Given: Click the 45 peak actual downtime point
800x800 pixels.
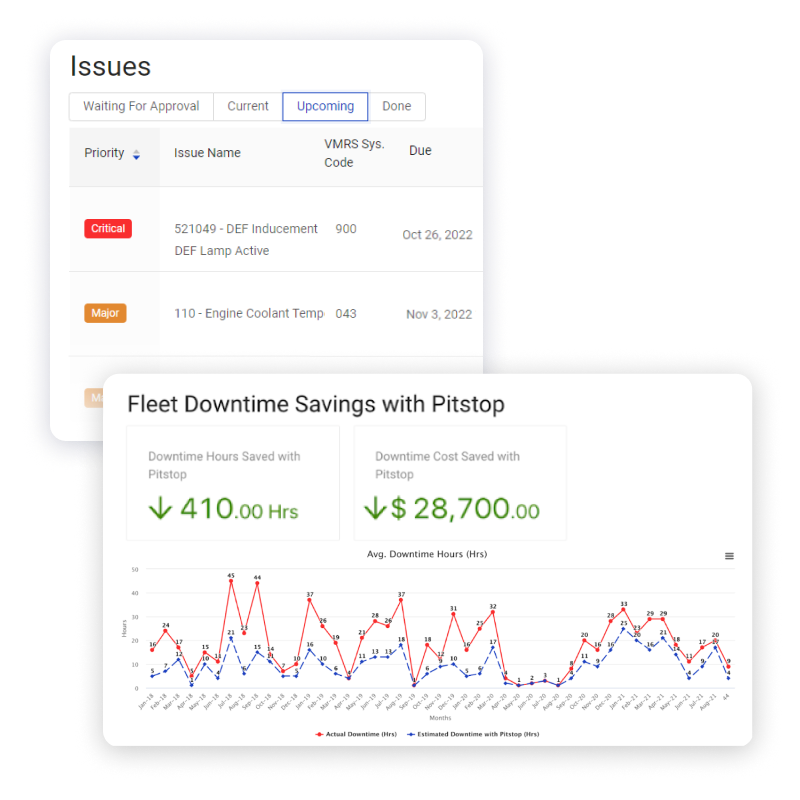Looking at the screenshot, I should 231,581.
